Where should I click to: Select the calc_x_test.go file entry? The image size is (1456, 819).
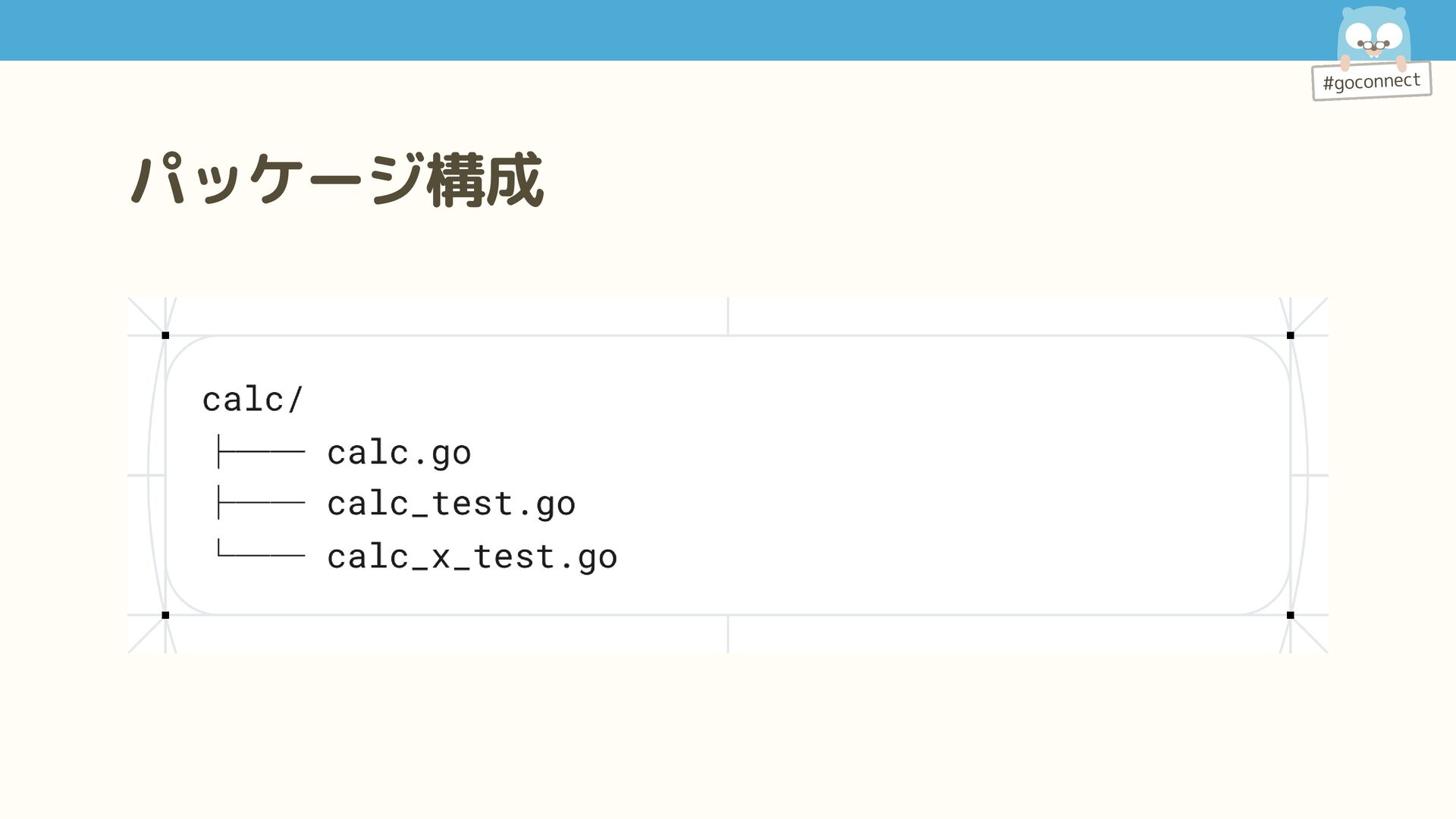tap(472, 557)
